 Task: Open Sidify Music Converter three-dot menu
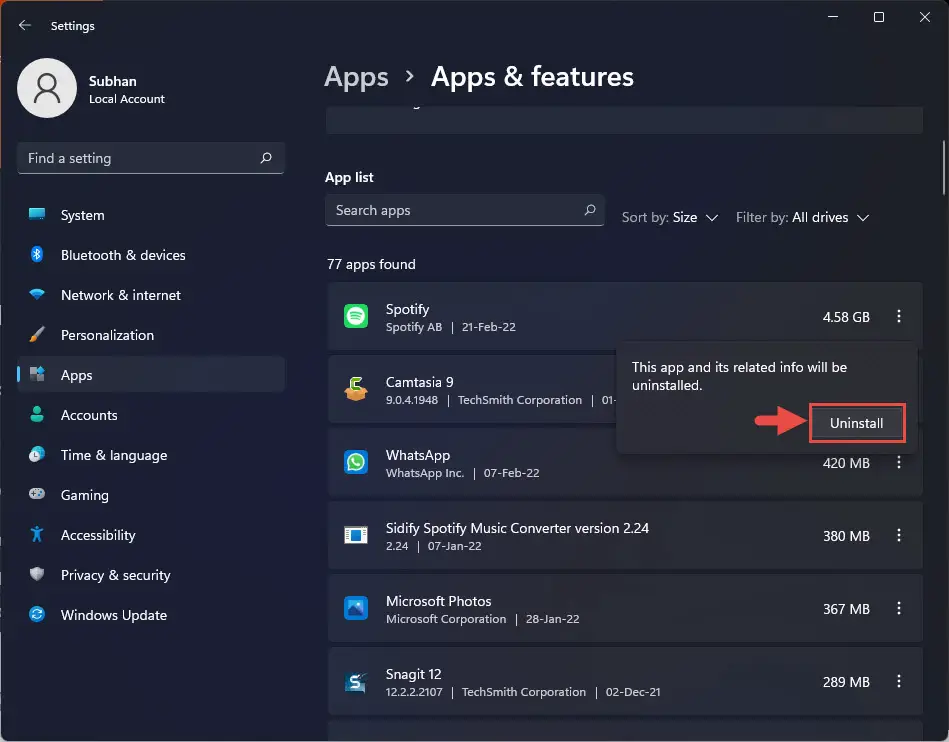[x=899, y=536]
